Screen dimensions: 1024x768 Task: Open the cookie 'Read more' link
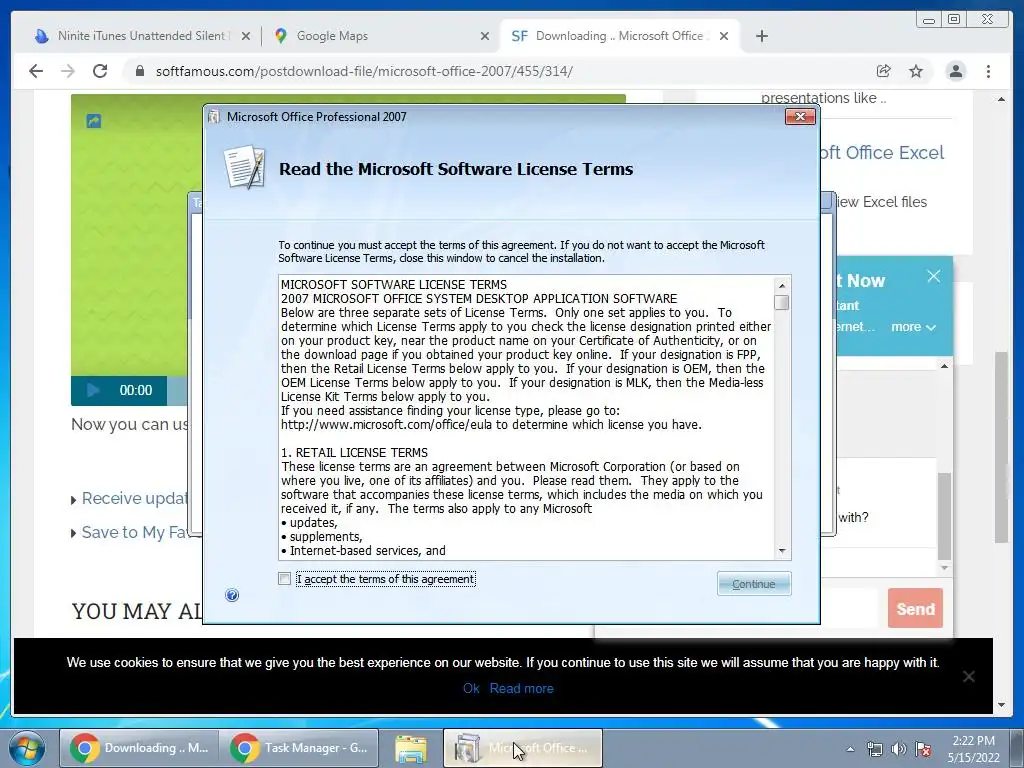[x=521, y=688]
